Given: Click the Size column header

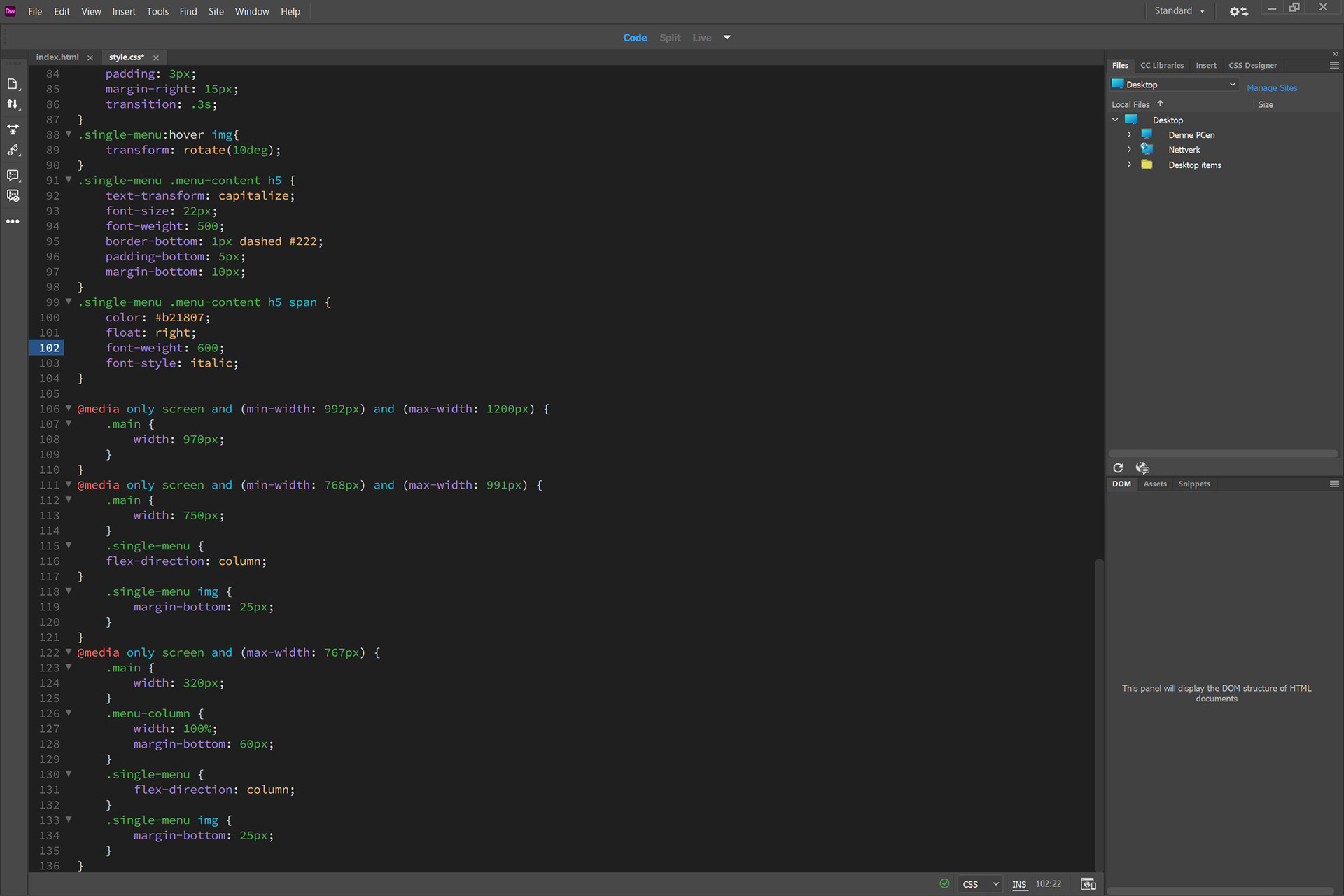Looking at the screenshot, I should pos(1266,104).
